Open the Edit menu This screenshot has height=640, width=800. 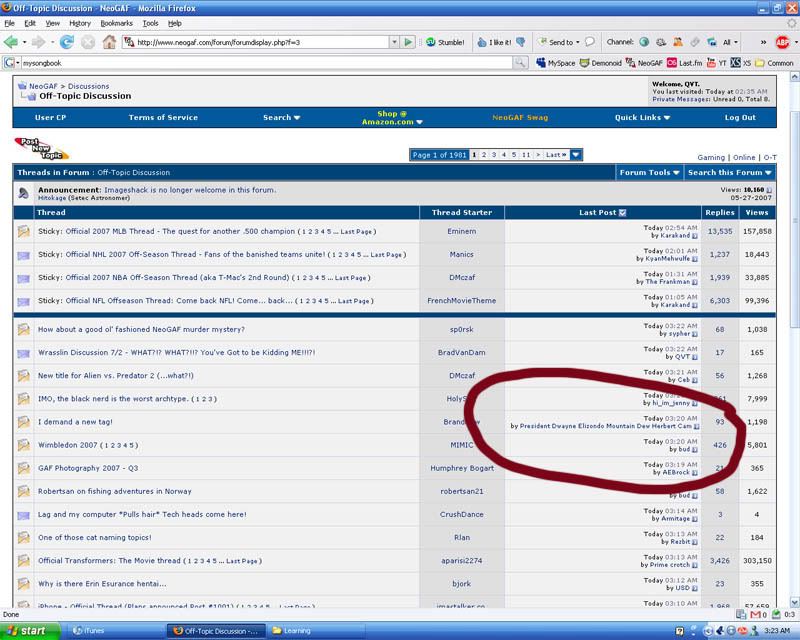30,23
